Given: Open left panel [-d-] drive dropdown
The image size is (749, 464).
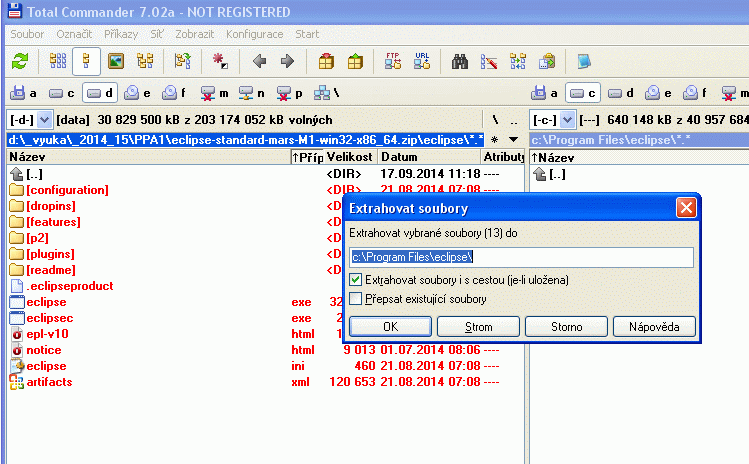Looking at the screenshot, I should click(x=44, y=119).
